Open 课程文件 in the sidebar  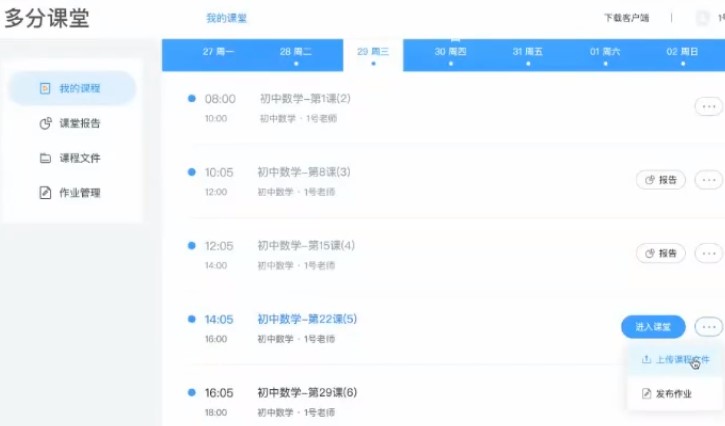click(72, 158)
